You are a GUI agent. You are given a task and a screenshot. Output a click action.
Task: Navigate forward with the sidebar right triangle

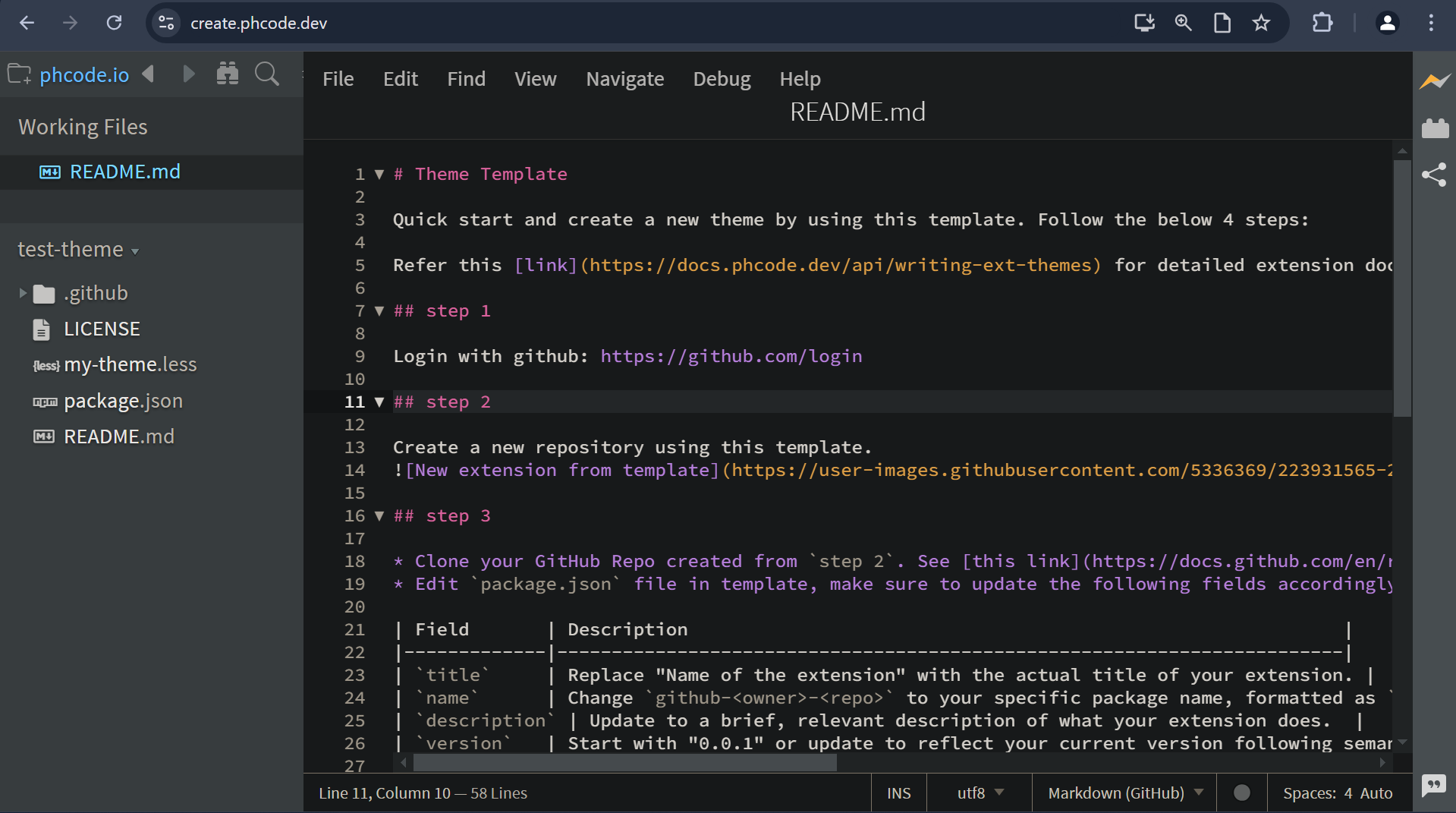[189, 74]
